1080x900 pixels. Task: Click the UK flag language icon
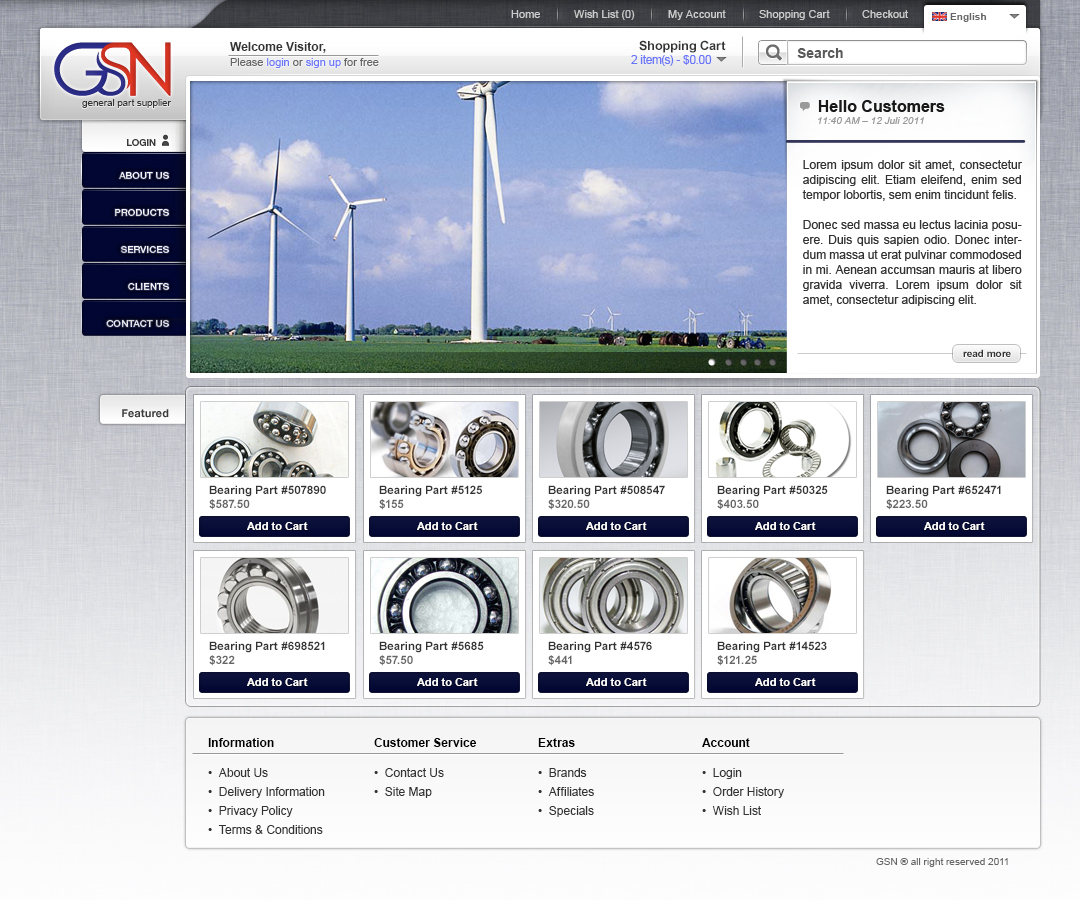(x=939, y=17)
